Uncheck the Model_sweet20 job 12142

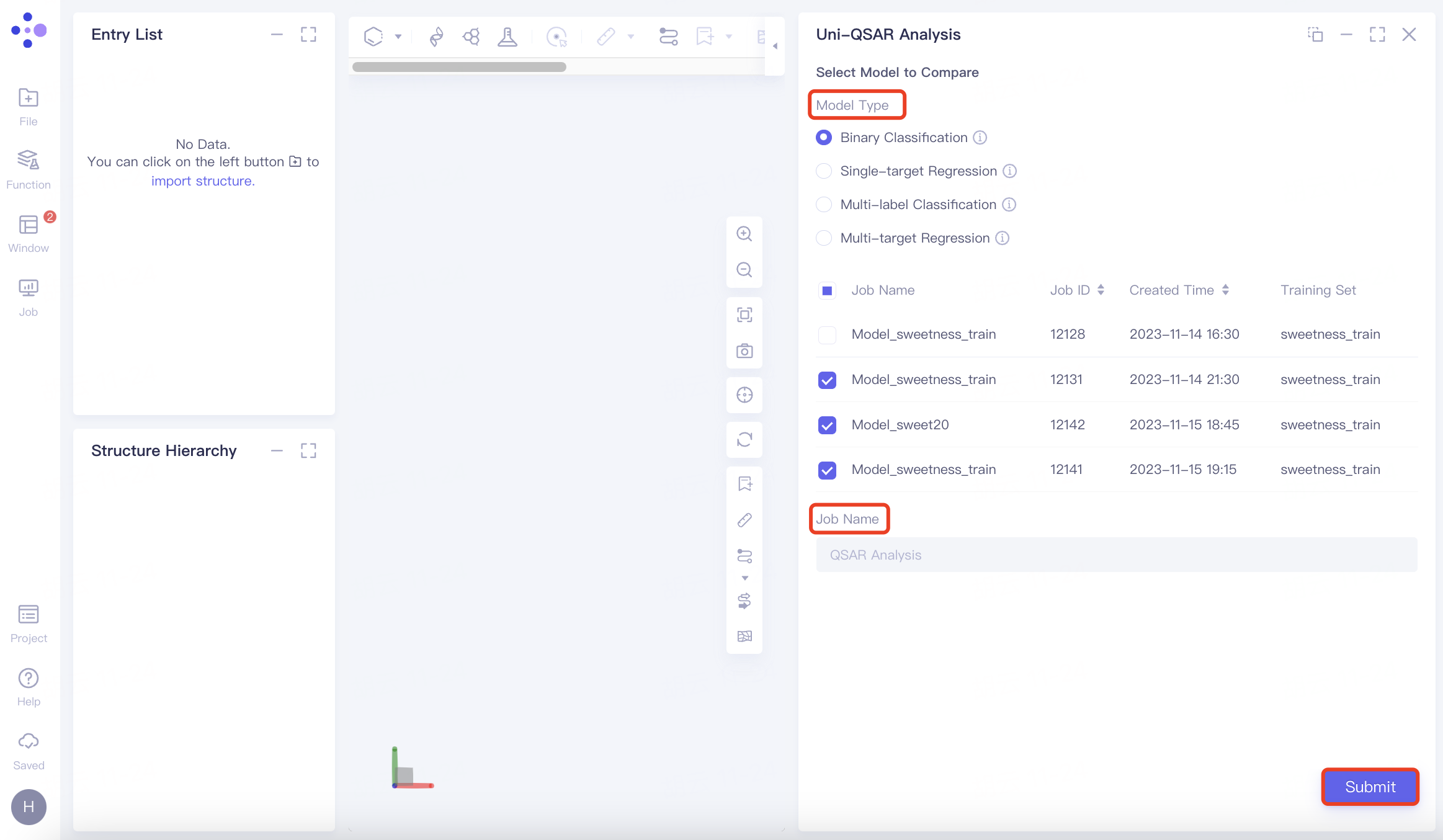pyautogui.click(x=826, y=425)
